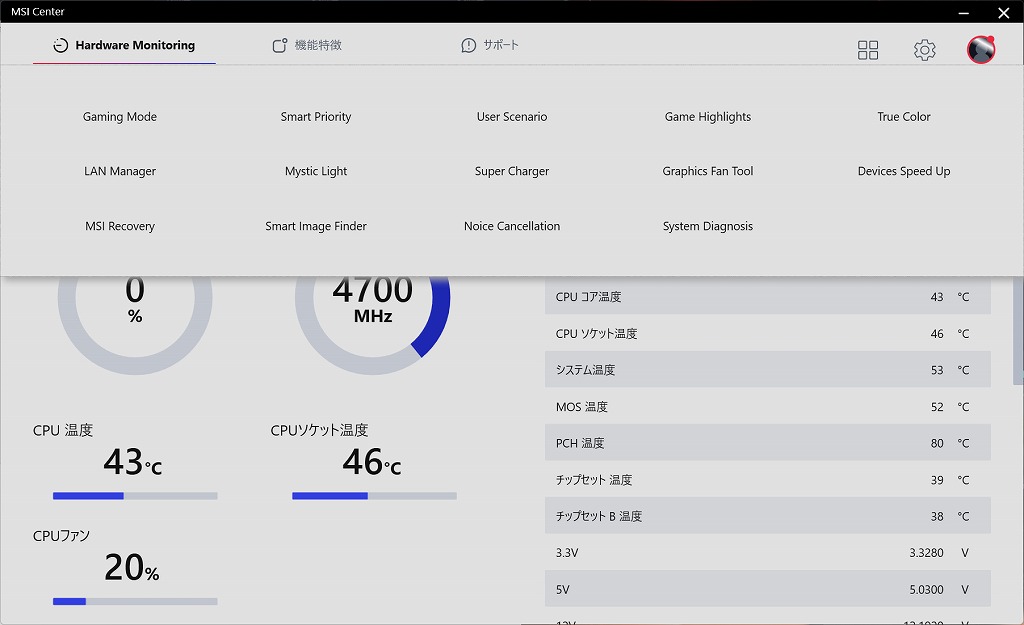Click the 3.3280 voltage value
The width and height of the screenshot is (1024, 625).
click(x=926, y=553)
